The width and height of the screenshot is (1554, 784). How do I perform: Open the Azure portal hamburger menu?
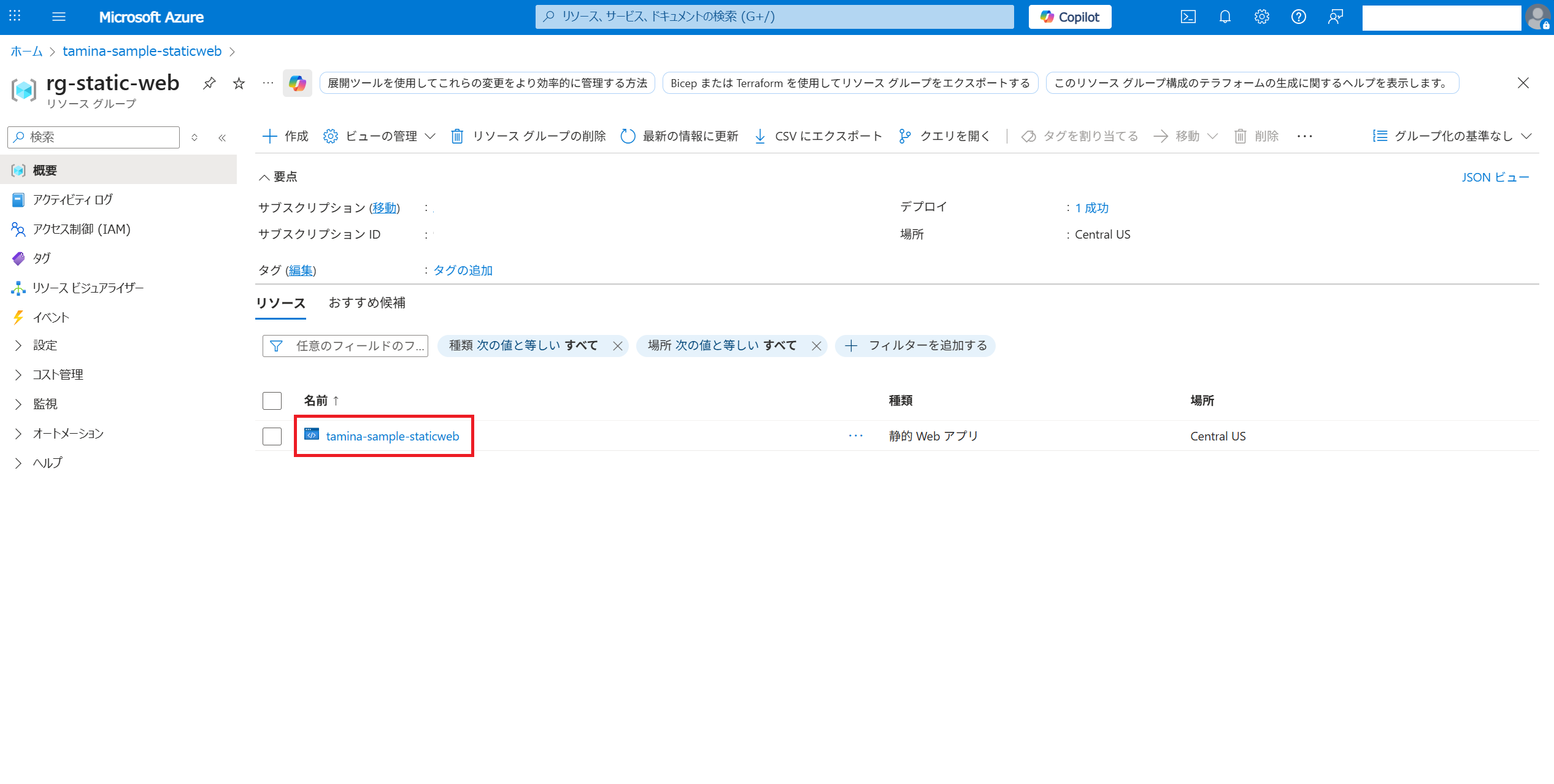pyautogui.click(x=59, y=17)
